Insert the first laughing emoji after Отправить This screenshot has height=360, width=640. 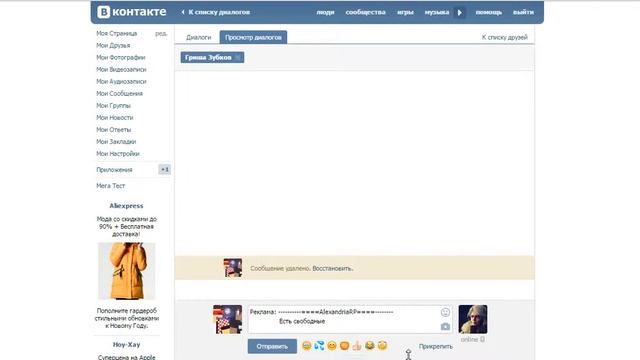pyautogui.click(x=307, y=346)
